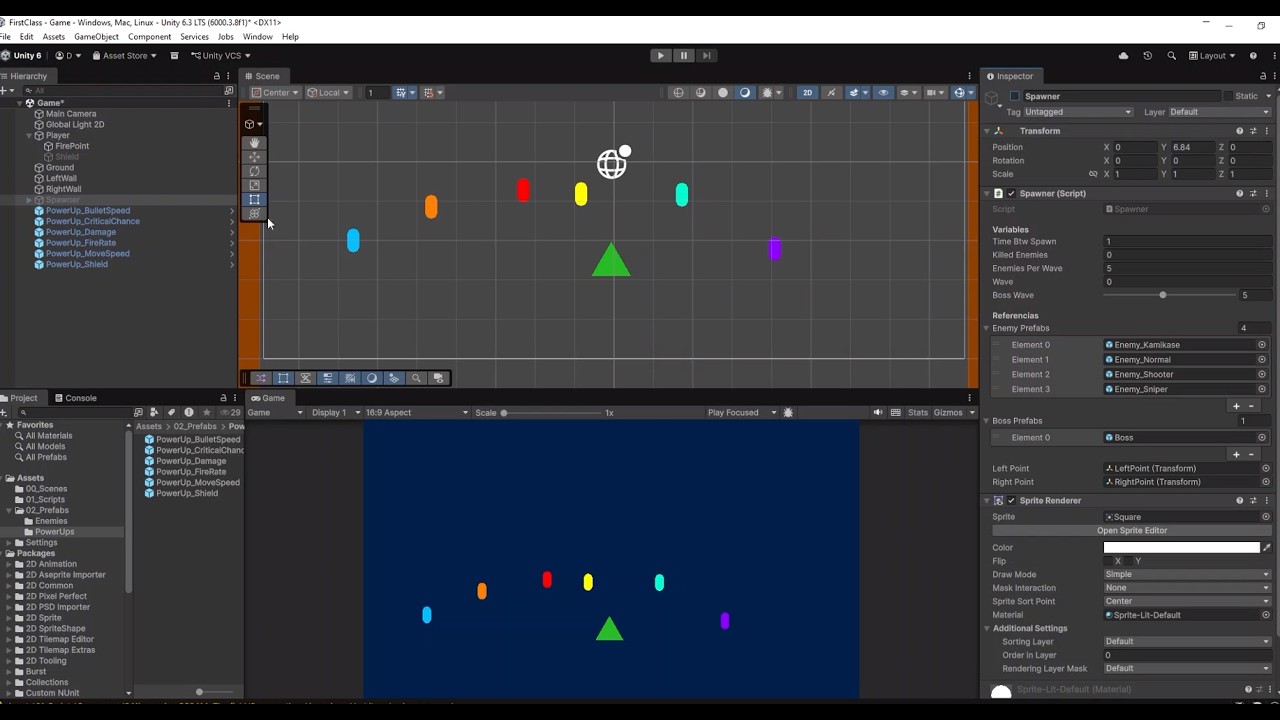The image size is (1280, 720).
Task: Open the Window menu
Action: pos(257,37)
